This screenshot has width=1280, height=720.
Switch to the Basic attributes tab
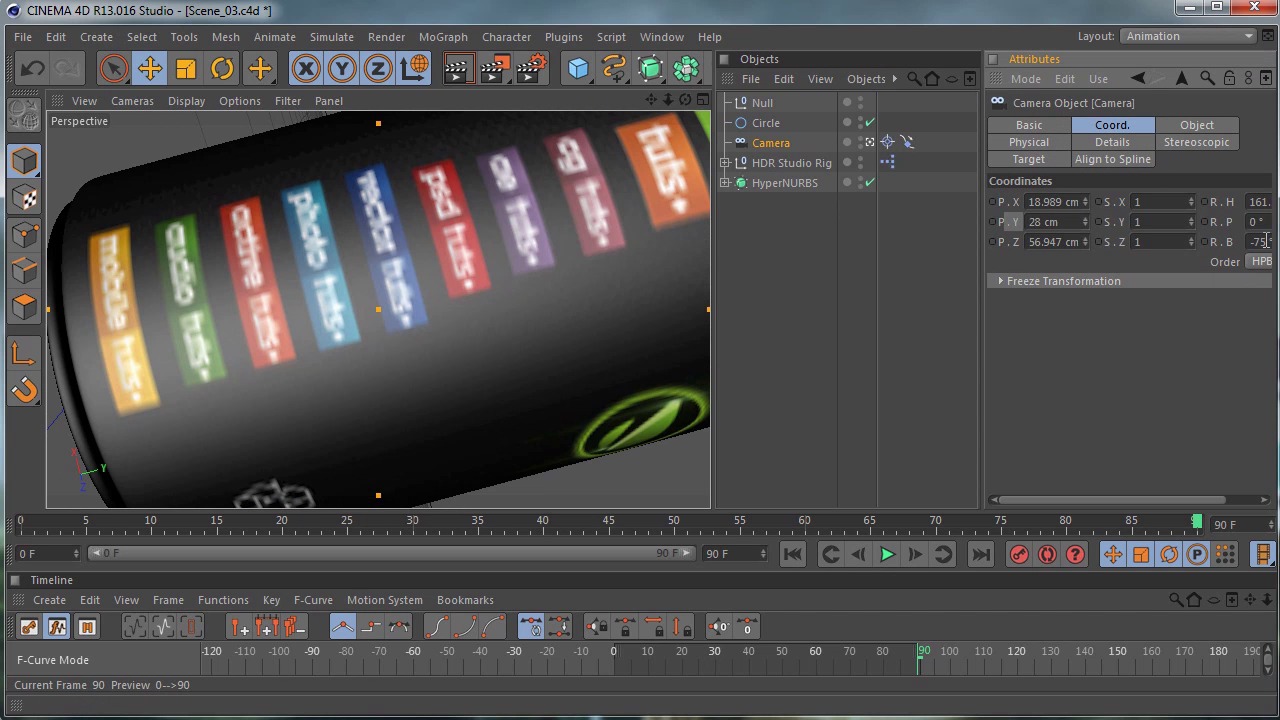(1029, 125)
